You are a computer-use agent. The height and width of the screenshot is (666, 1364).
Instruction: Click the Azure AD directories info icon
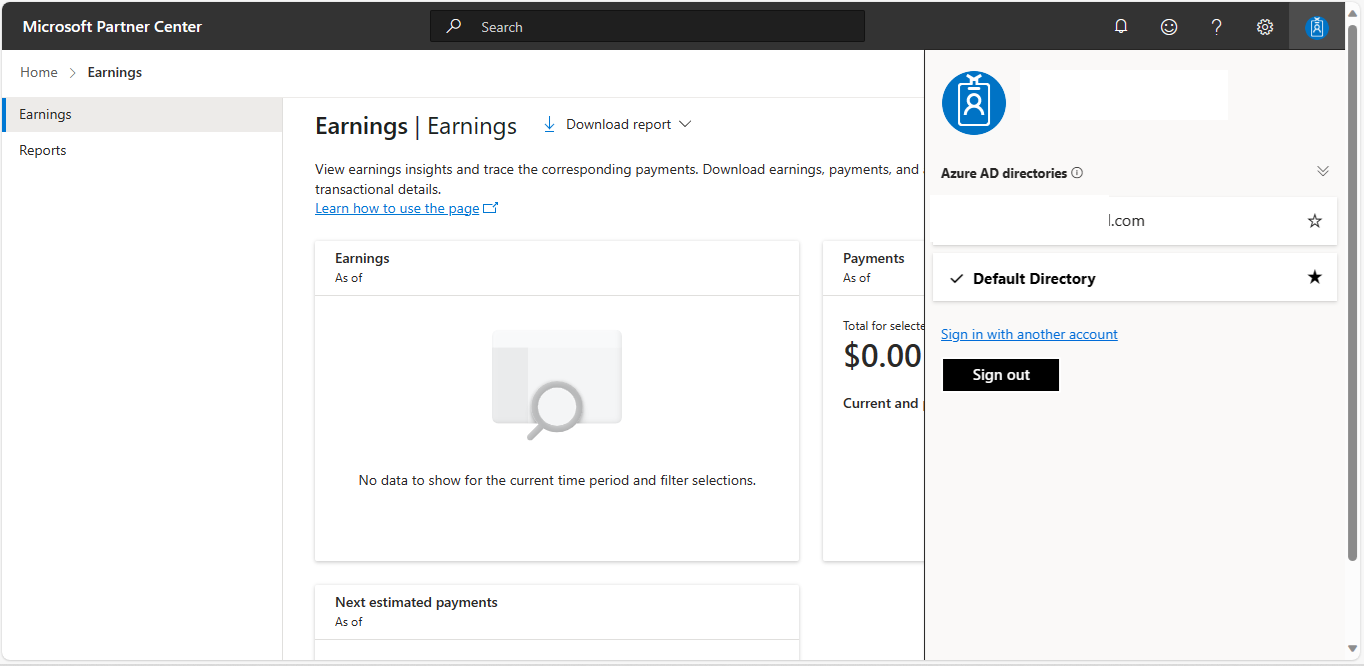(1077, 173)
